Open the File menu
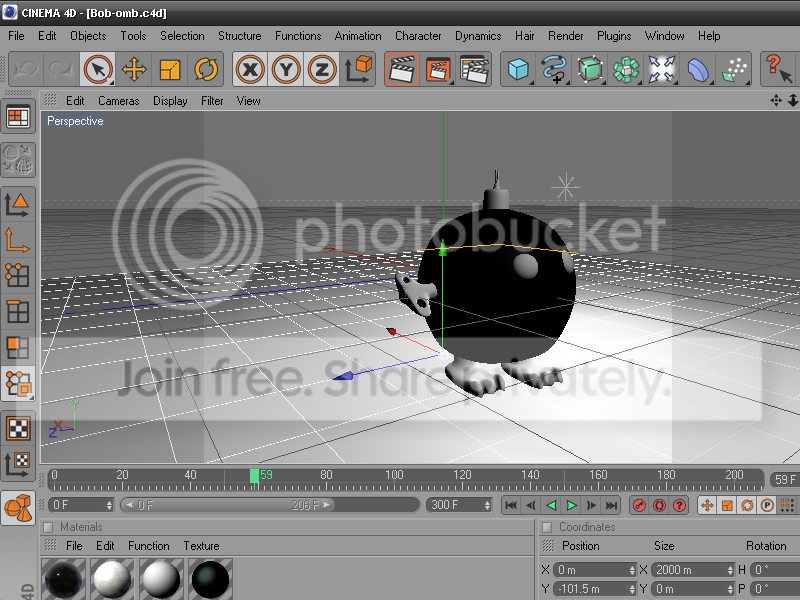This screenshot has width=800, height=600. click(16, 36)
